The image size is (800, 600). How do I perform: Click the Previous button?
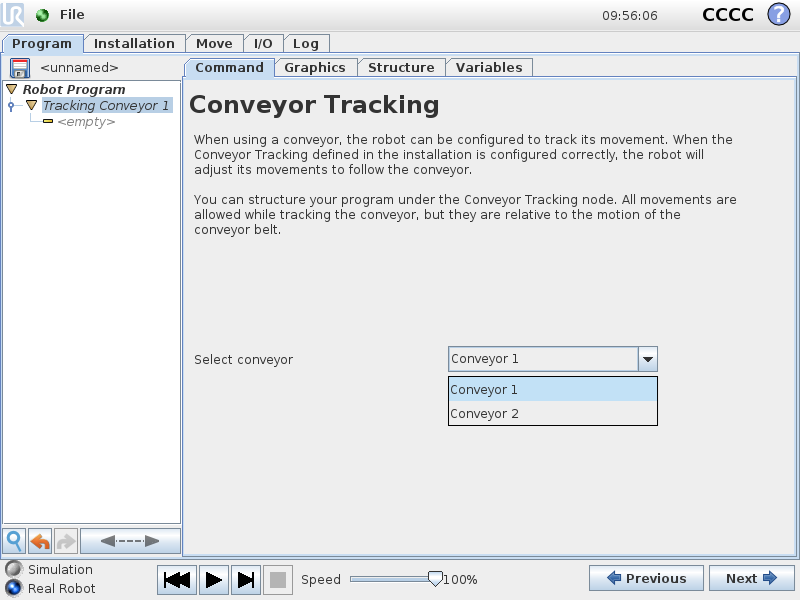click(x=645, y=578)
